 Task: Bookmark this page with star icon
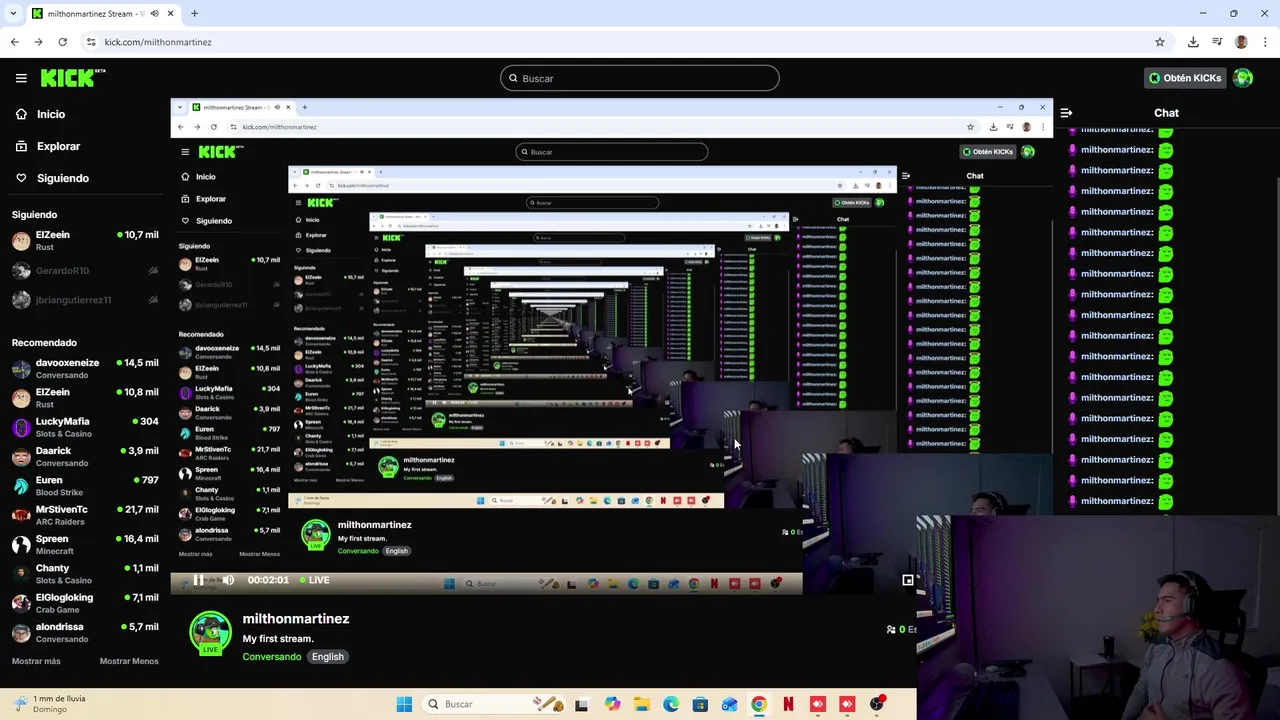[x=1160, y=42]
